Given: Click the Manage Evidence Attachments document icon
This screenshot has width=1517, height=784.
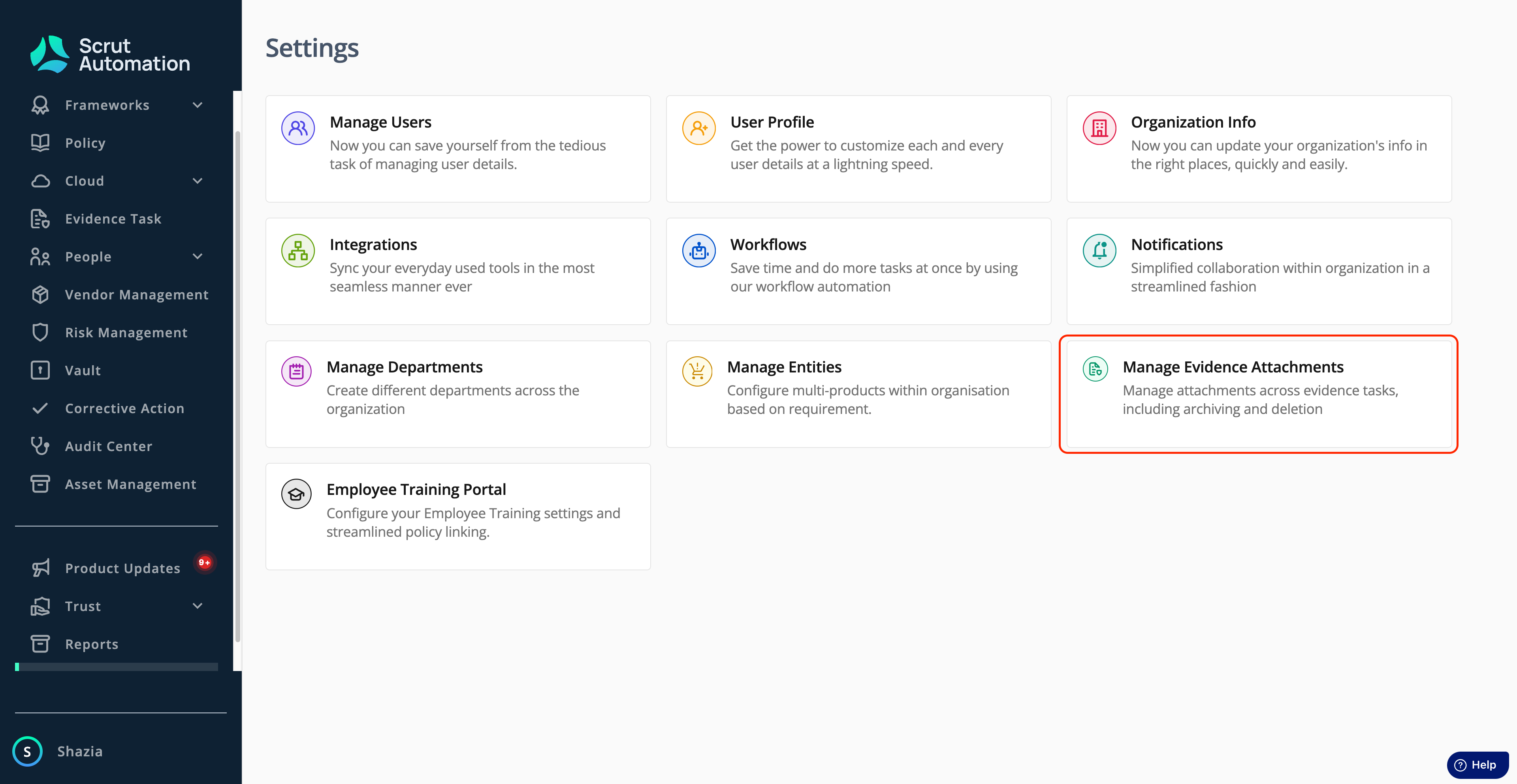Looking at the screenshot, I should pos(1095,369).
